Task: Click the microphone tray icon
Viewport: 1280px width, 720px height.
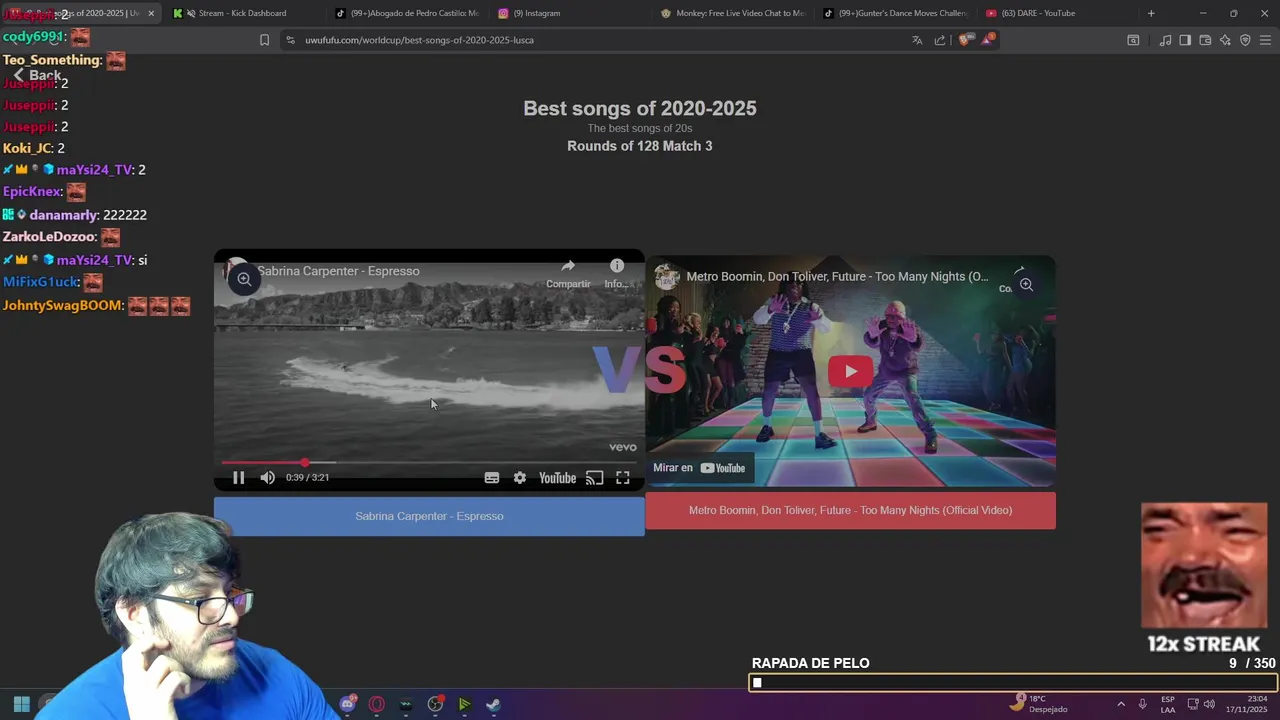Action: 1143,704
